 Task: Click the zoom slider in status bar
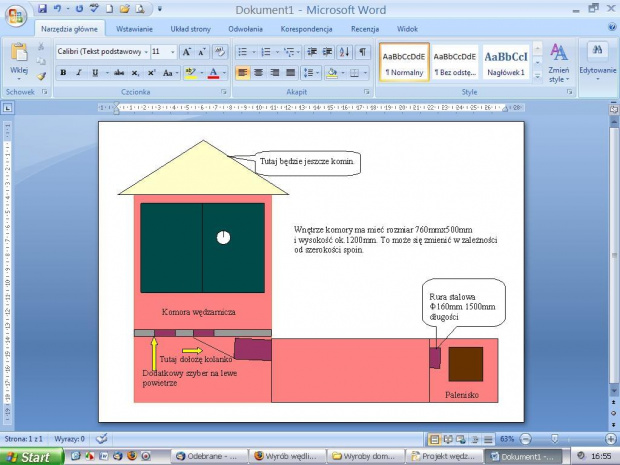[555, 439]
